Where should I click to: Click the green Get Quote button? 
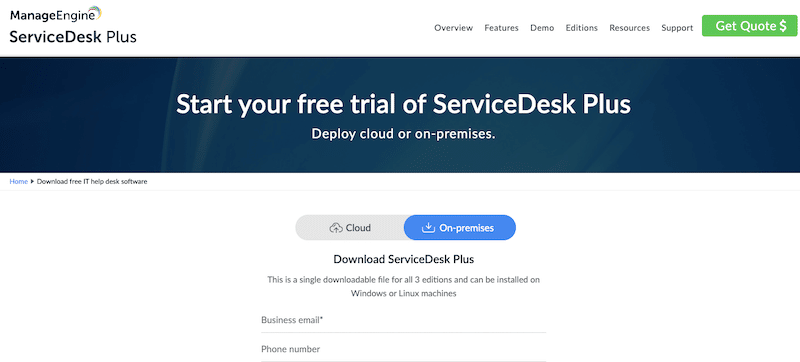pos(749,26)
